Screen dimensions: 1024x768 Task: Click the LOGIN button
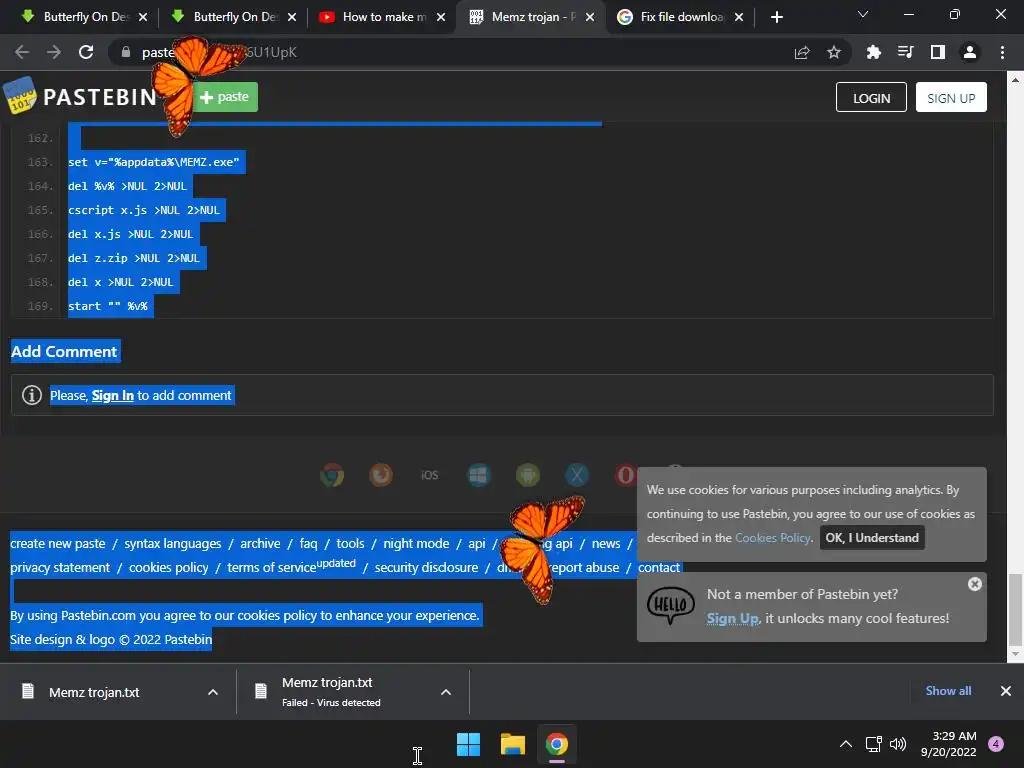pyautogui.click(x=871, y=97)
